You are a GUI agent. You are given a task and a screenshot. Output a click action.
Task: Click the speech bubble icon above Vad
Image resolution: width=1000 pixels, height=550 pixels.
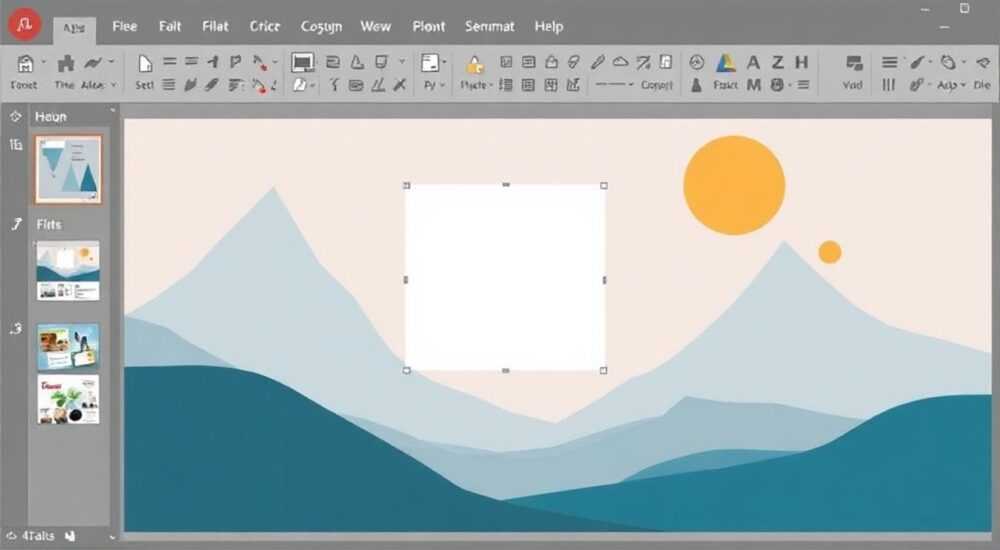coord(854,63)
